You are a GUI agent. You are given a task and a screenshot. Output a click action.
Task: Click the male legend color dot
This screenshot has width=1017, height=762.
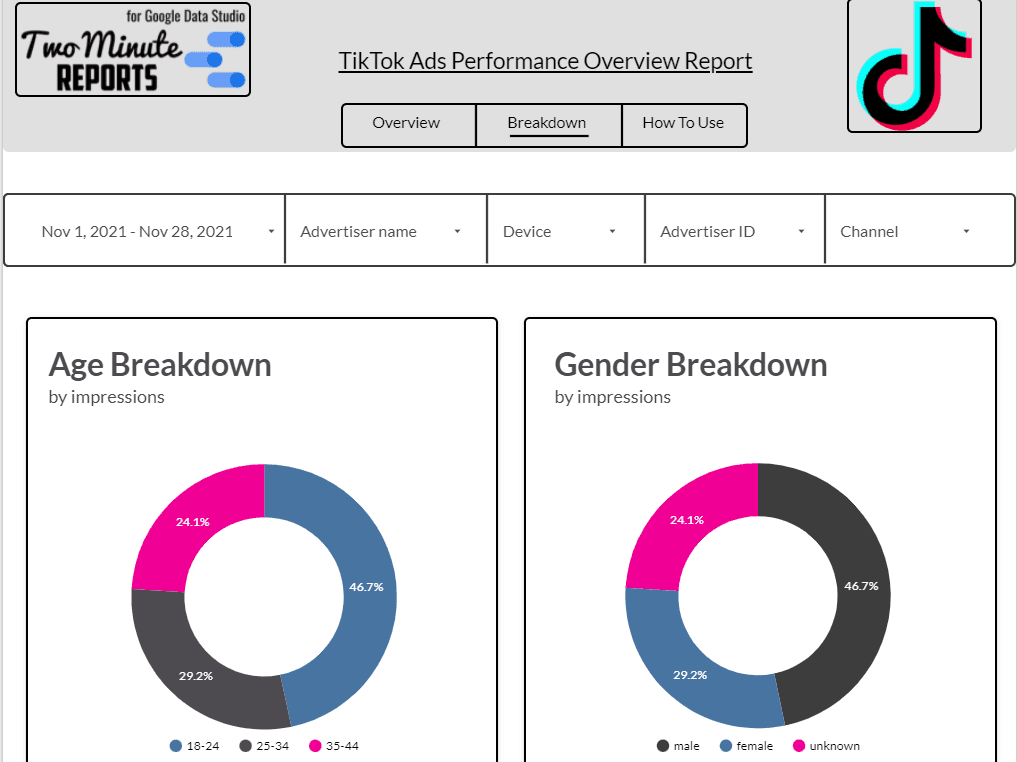click(663, 746)
